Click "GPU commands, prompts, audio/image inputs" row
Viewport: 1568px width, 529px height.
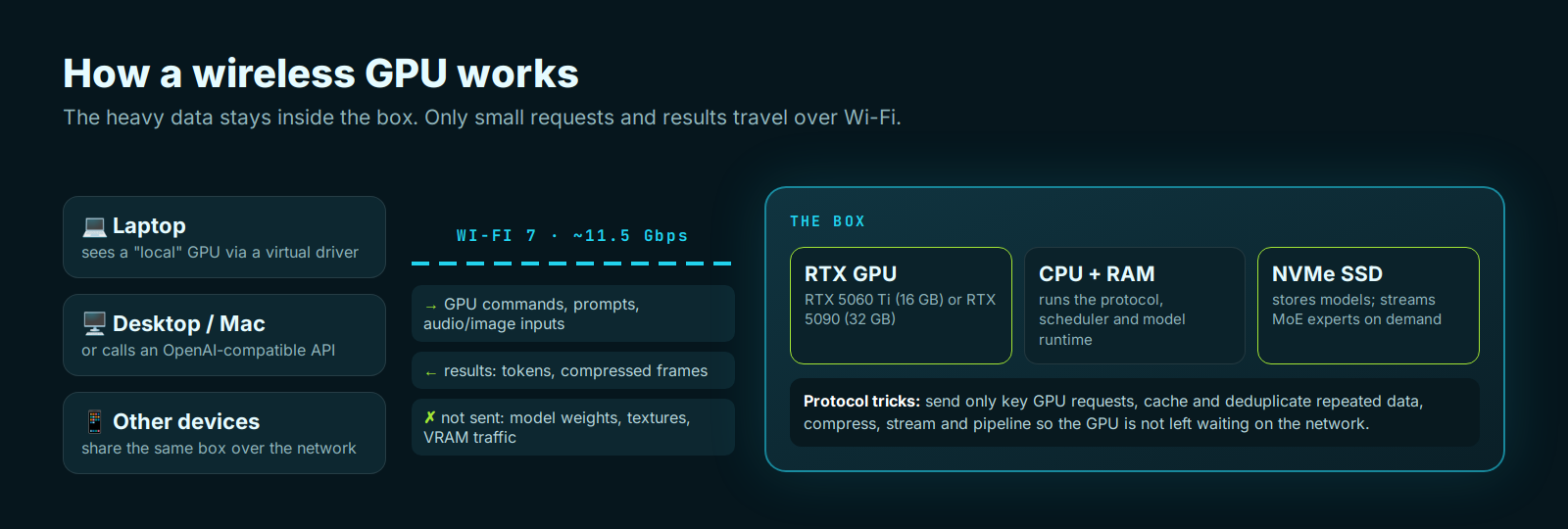[573, 313]
